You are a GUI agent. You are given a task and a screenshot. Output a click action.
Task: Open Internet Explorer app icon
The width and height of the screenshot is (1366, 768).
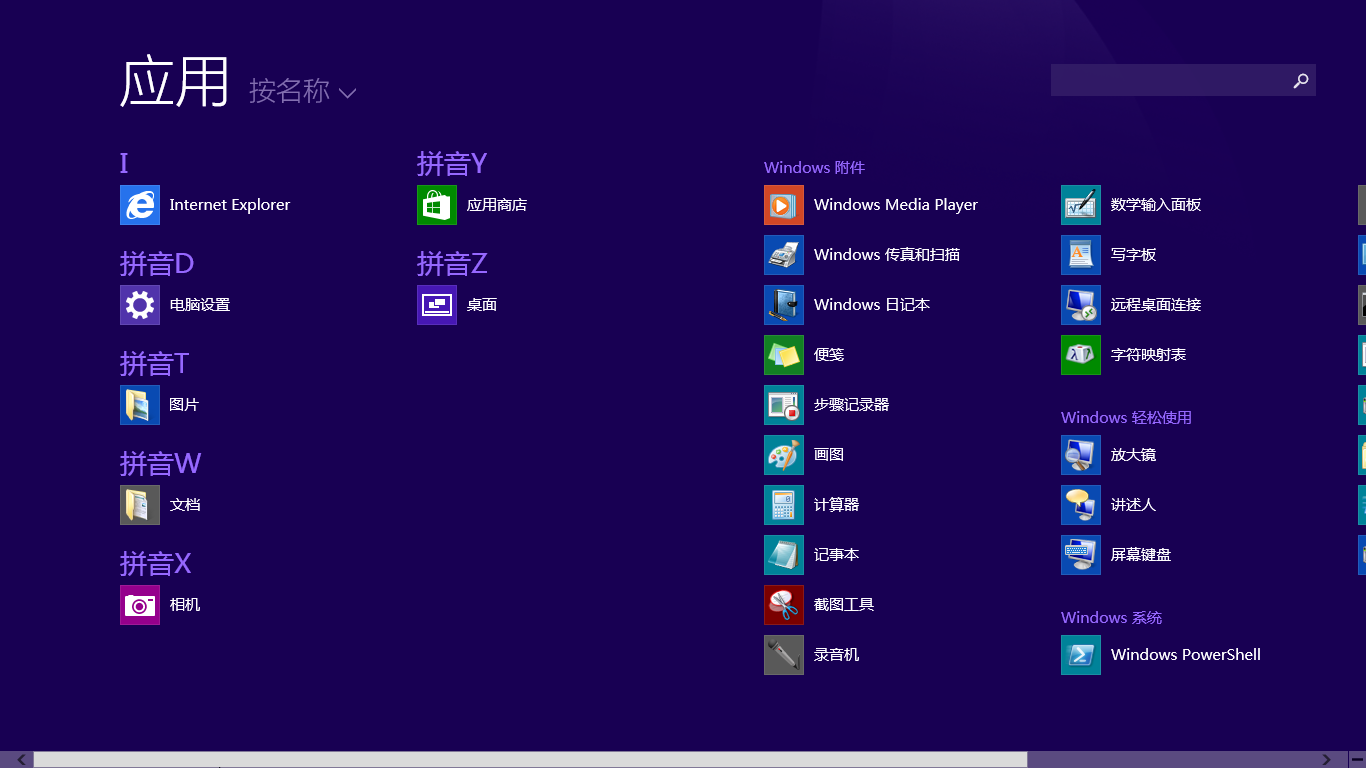pos(140,205)
